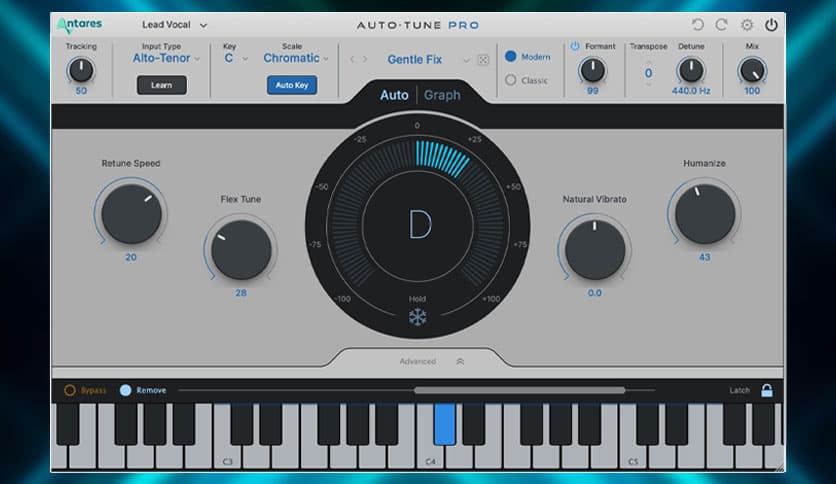Click the Formant value 99
This screenshot has height=484, width=836.
(x=592, y=91)
